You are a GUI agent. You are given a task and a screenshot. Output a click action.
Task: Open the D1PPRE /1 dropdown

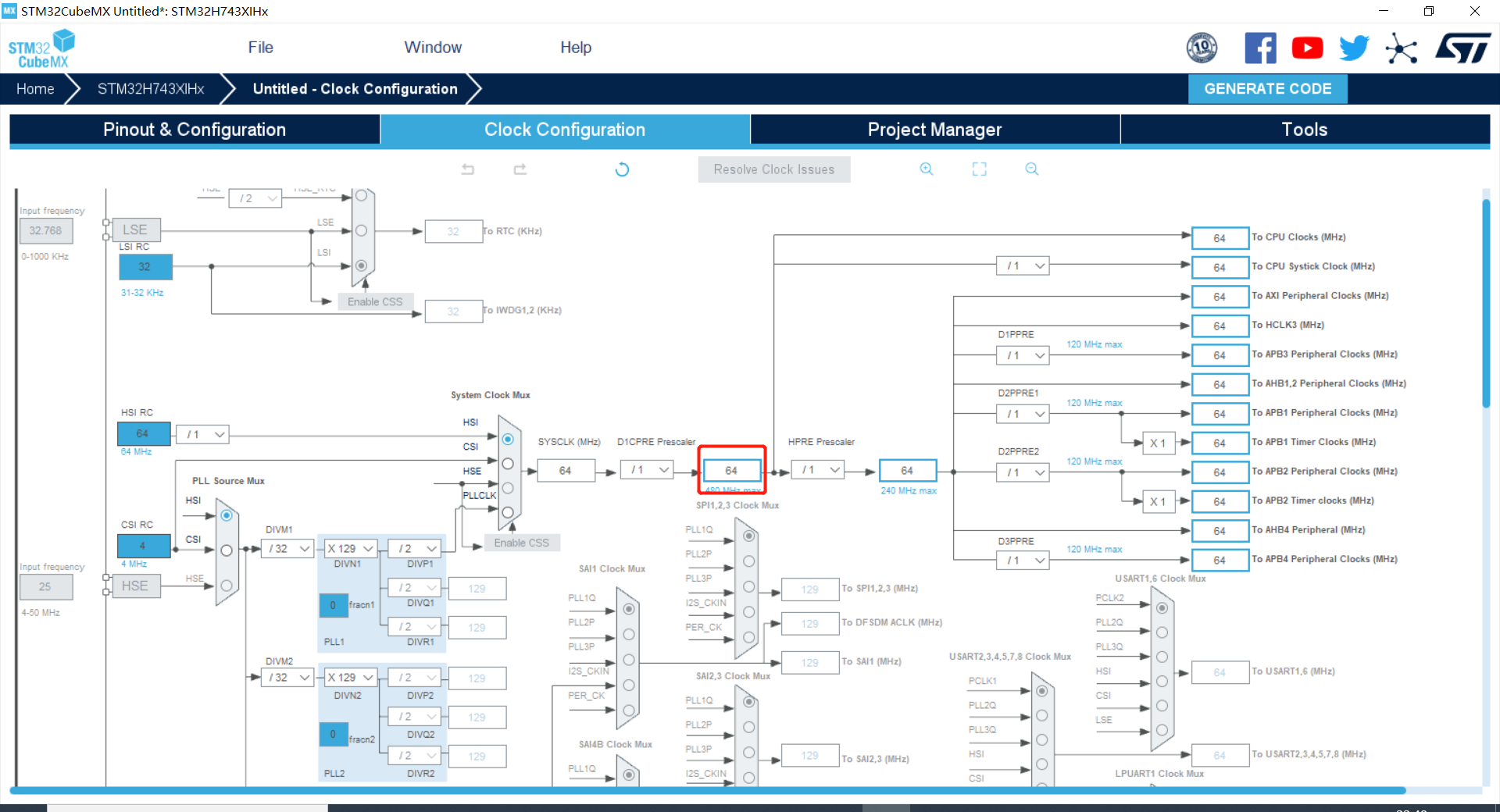(1023, 355)
